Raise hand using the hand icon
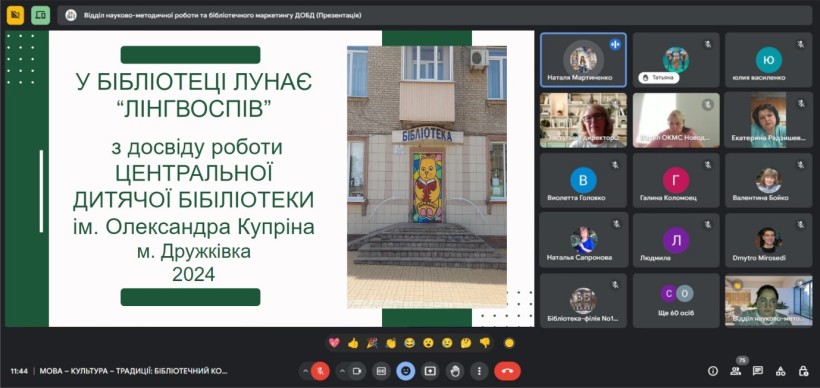820x388 pixels. [x=454, y=371]
